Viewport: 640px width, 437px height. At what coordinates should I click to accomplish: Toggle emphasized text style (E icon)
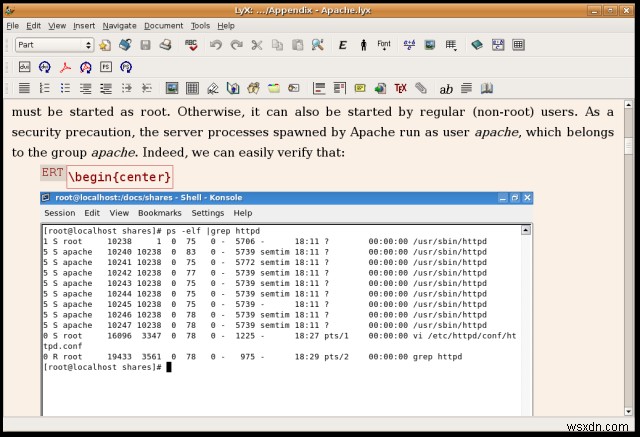pyautogui.click(x=342, y=45)
